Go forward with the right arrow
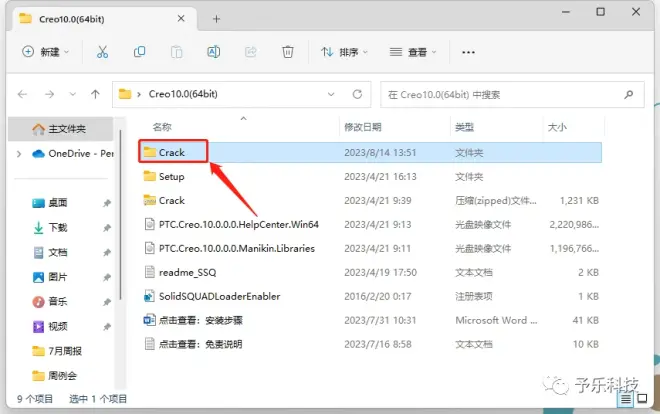Screen dimensions: 660x414 pyautogui.click(x=49, y=94)
